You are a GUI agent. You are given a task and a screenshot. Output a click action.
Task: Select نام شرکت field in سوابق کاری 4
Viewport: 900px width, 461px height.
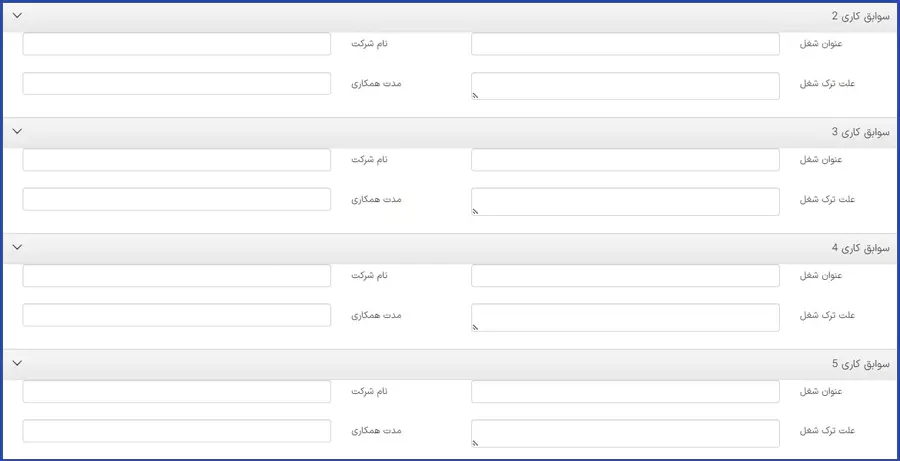click(176, 275)
